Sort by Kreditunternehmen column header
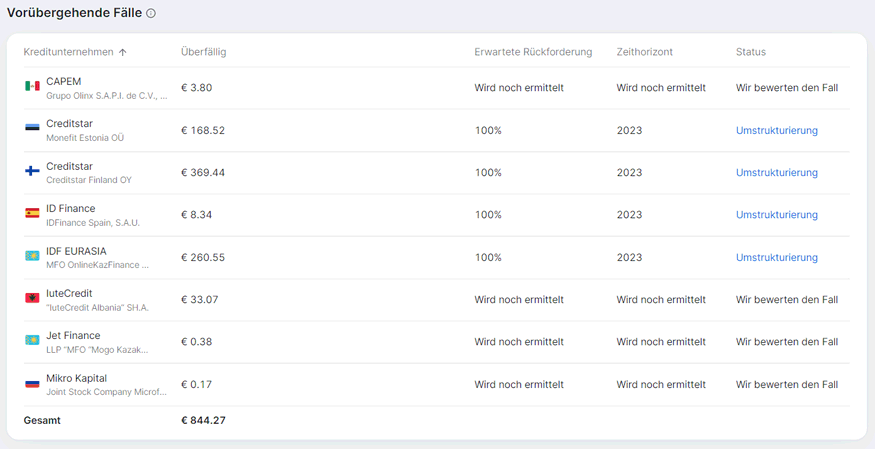The width and height of the screenshot is (875, 449). click(x=68, y=52)
